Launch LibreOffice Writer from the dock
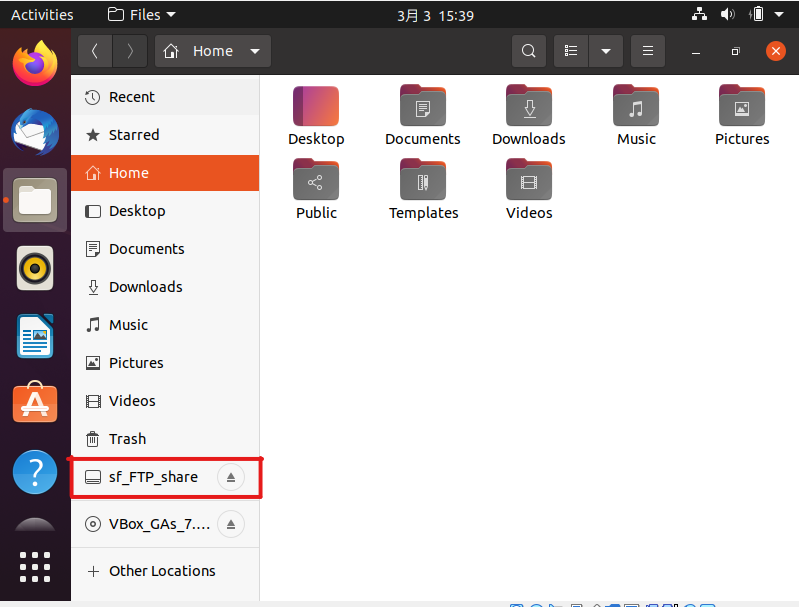Image resolution: width=799 pixels, height=607 pixels. (35, 336)
